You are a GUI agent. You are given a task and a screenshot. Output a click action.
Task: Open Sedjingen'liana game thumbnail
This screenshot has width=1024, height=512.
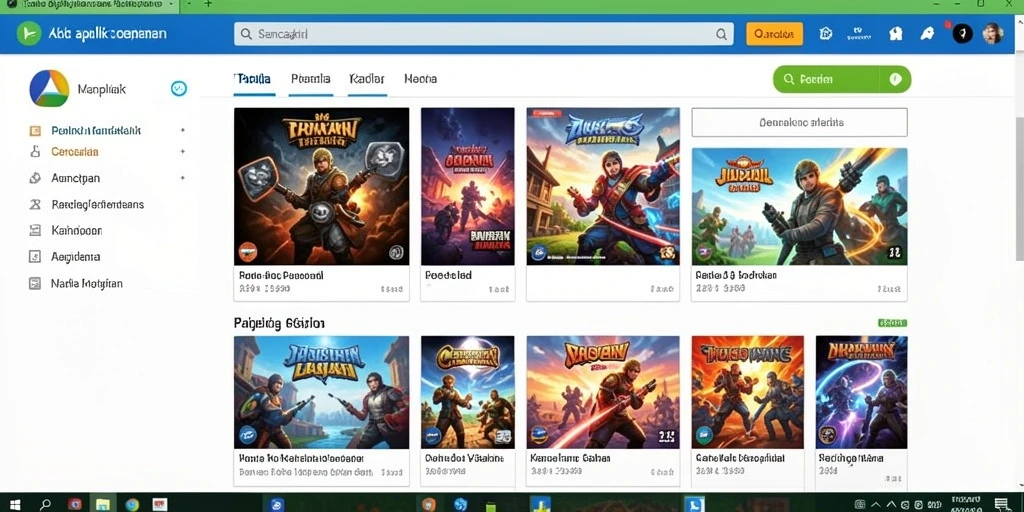click(861, 392)
